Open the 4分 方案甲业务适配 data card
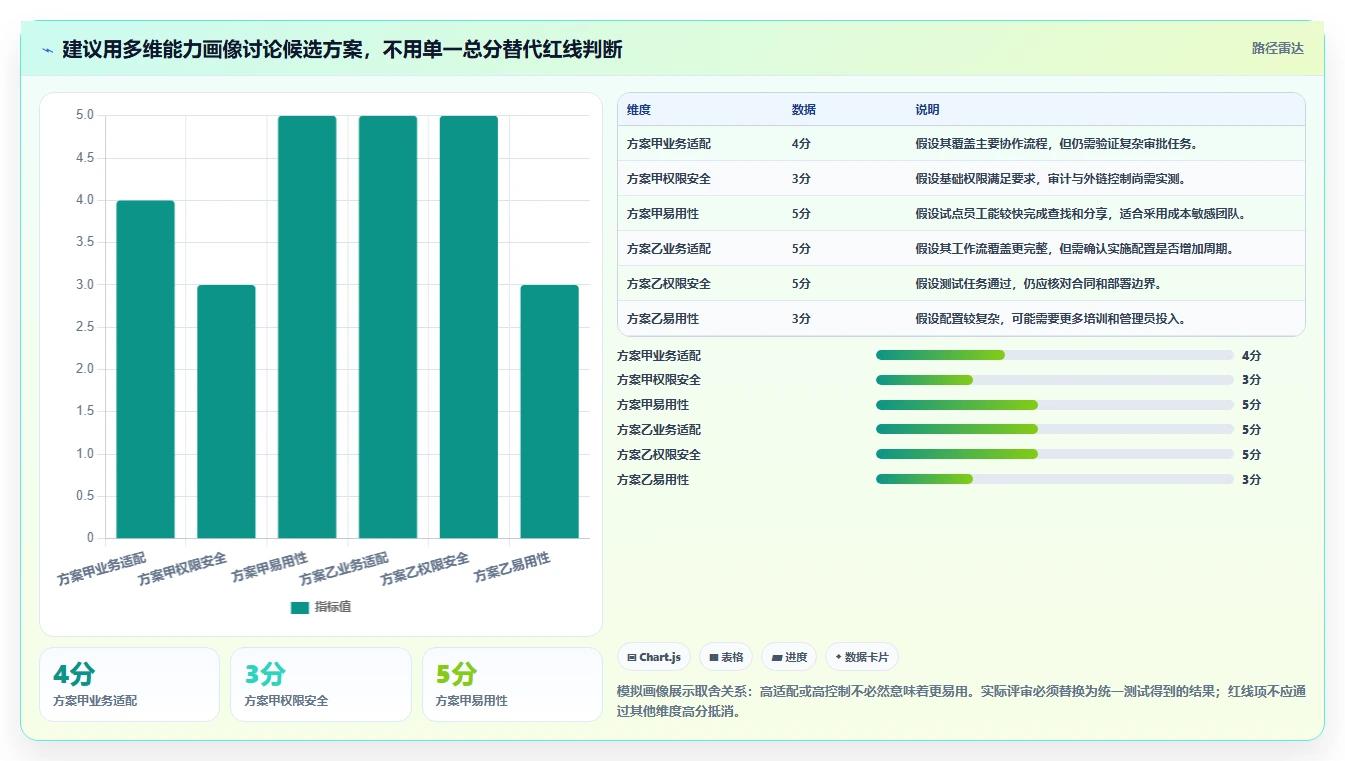This screenshot has height=761, width=1345. point(129,685)
